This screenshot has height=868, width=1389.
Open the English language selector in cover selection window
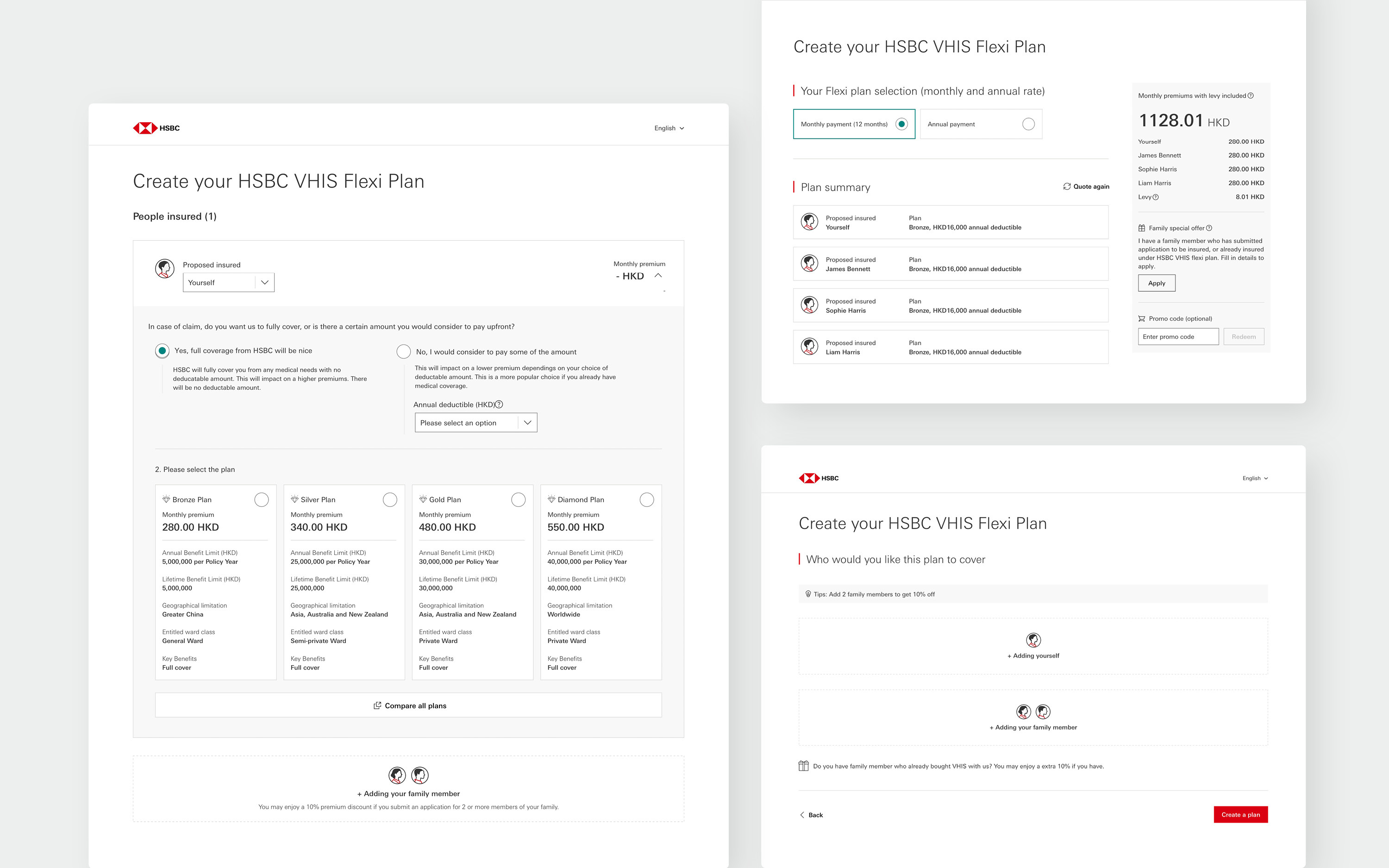(1255, 478)
